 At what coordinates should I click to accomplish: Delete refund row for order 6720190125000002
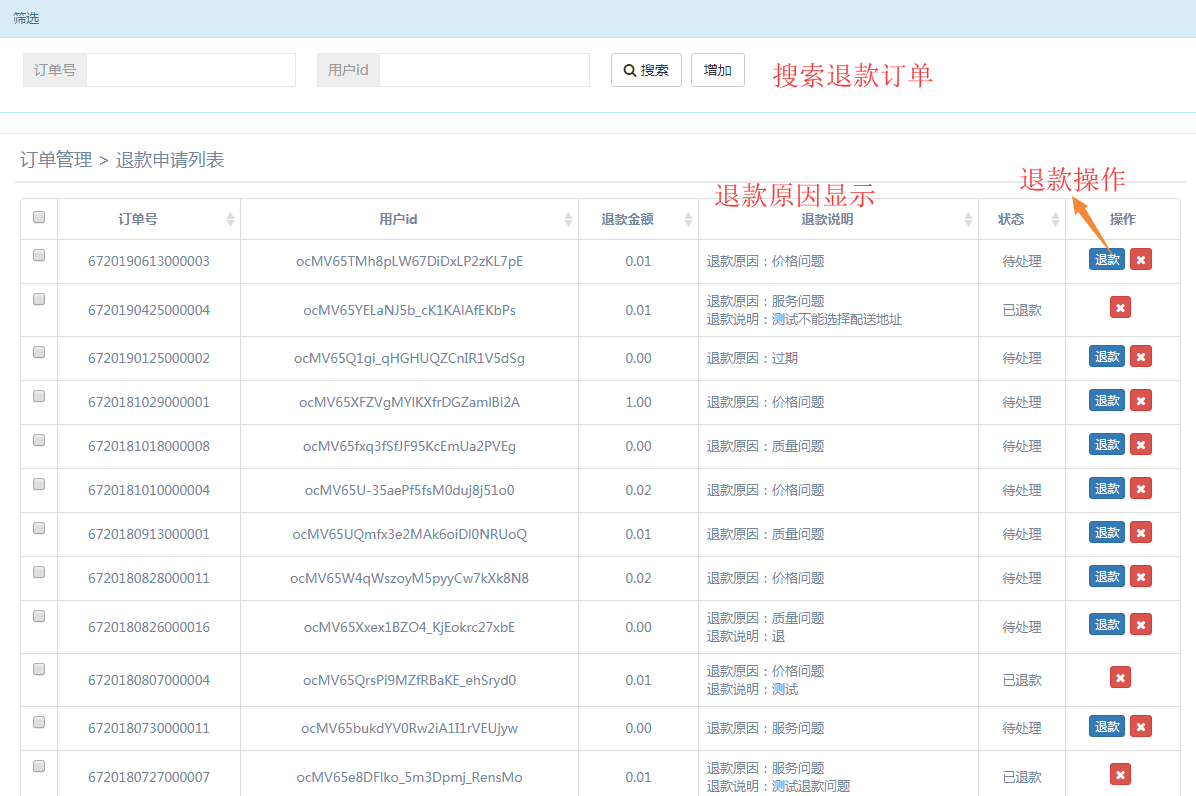pyautogui.click(x=1140, y=357)
